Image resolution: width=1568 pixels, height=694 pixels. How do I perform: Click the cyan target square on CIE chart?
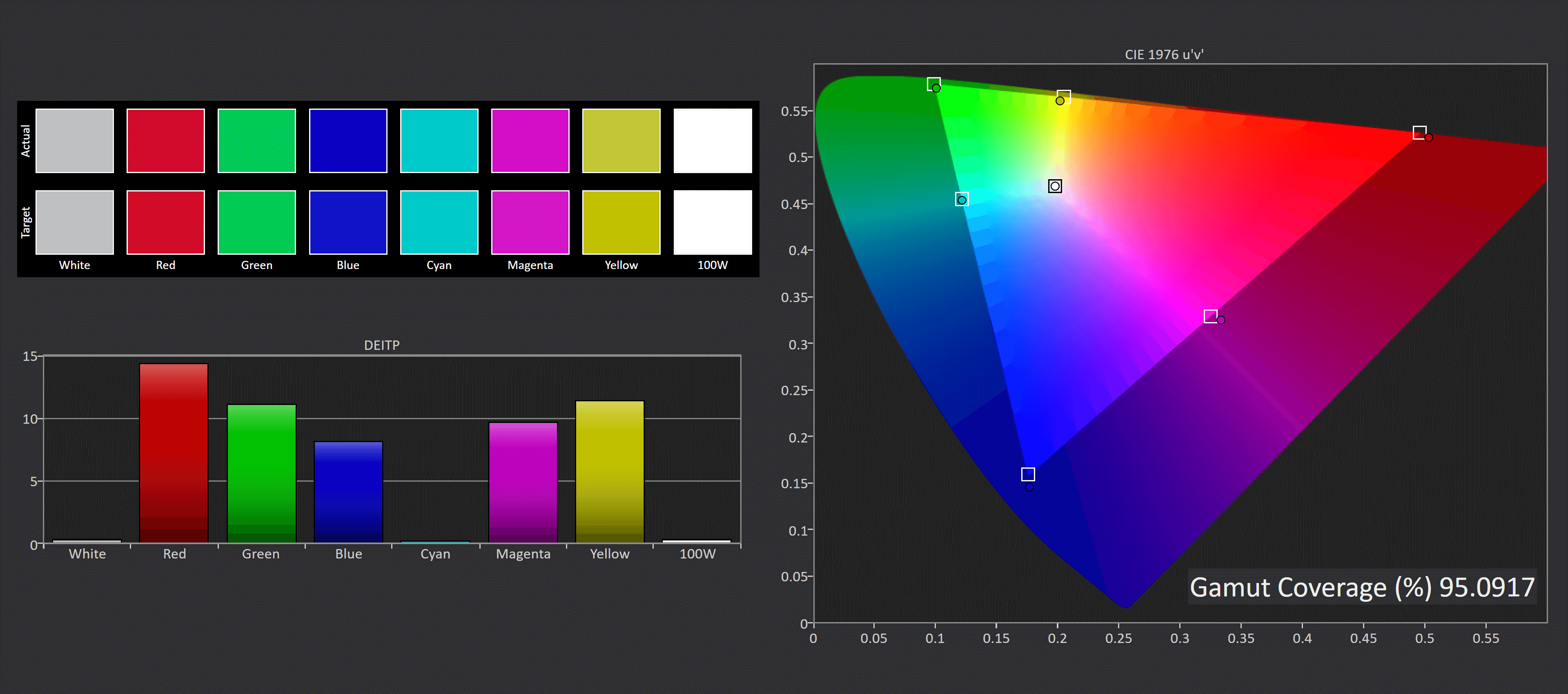[x=961, y=199]
